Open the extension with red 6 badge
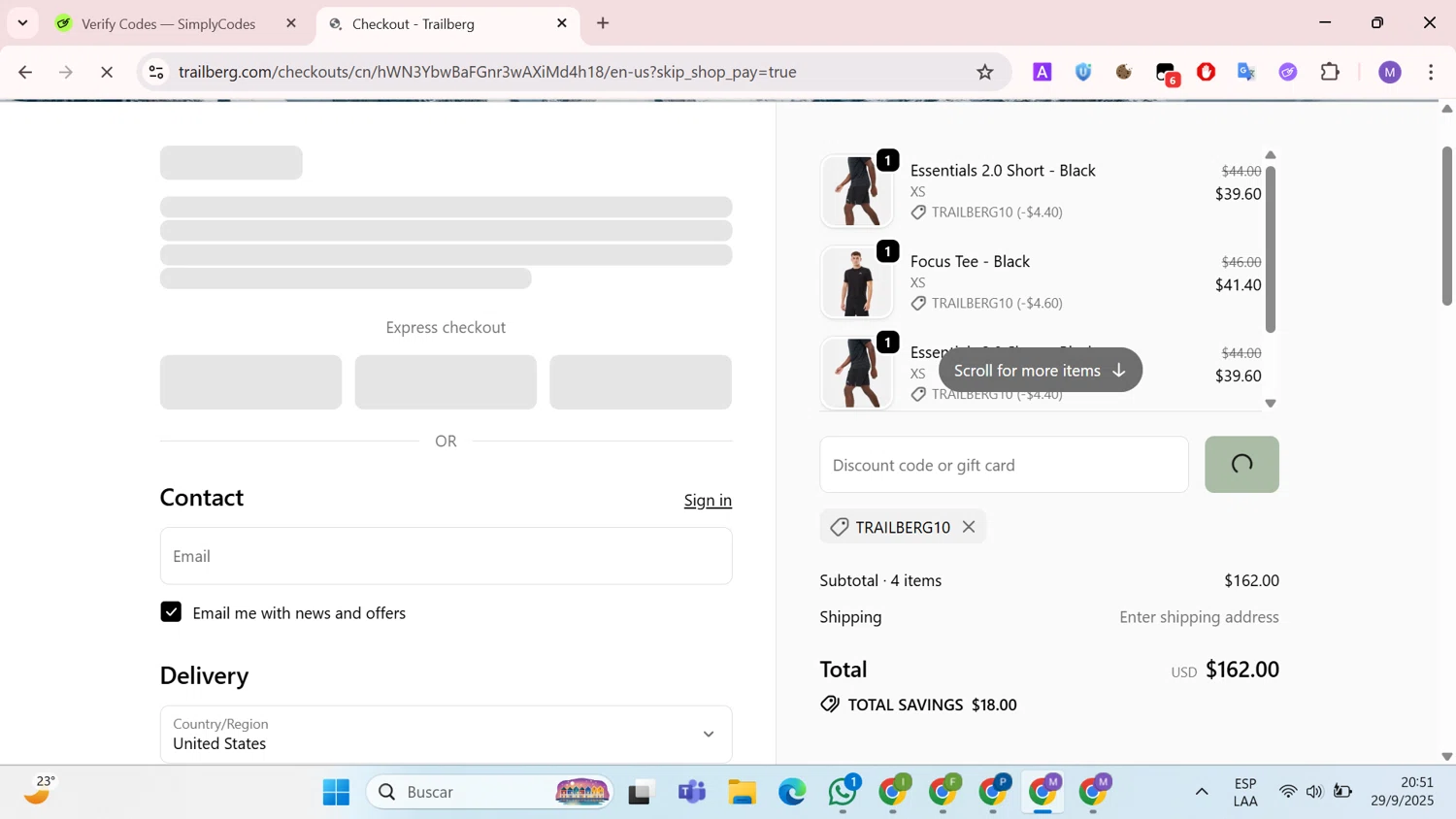Screen dimensions: 1456x819 (x=1166, y=73)
